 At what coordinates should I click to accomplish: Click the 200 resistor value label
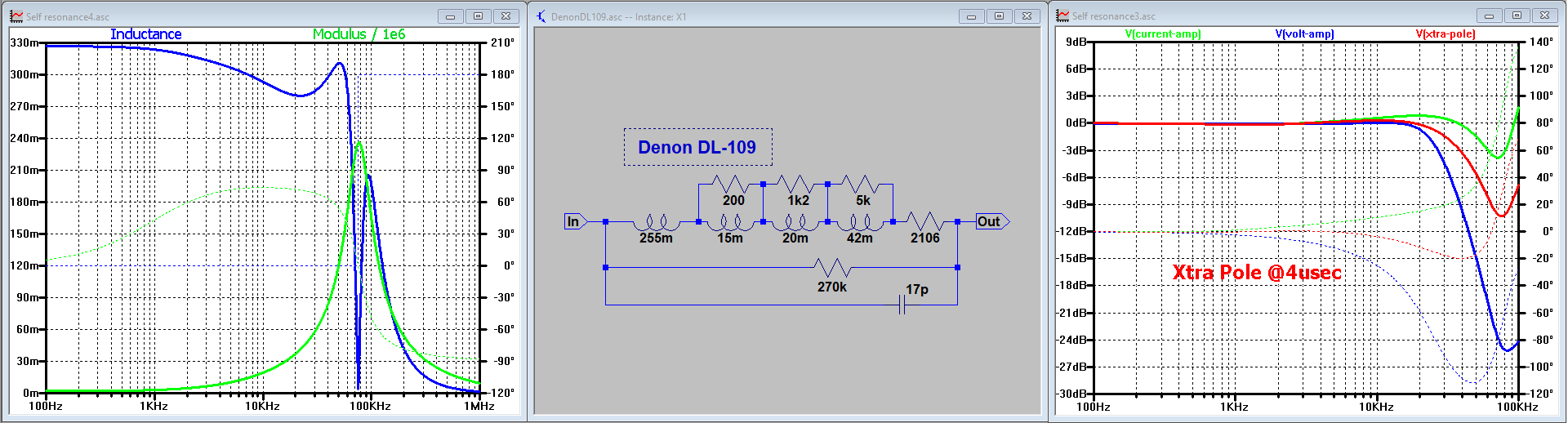click(733, 200)
